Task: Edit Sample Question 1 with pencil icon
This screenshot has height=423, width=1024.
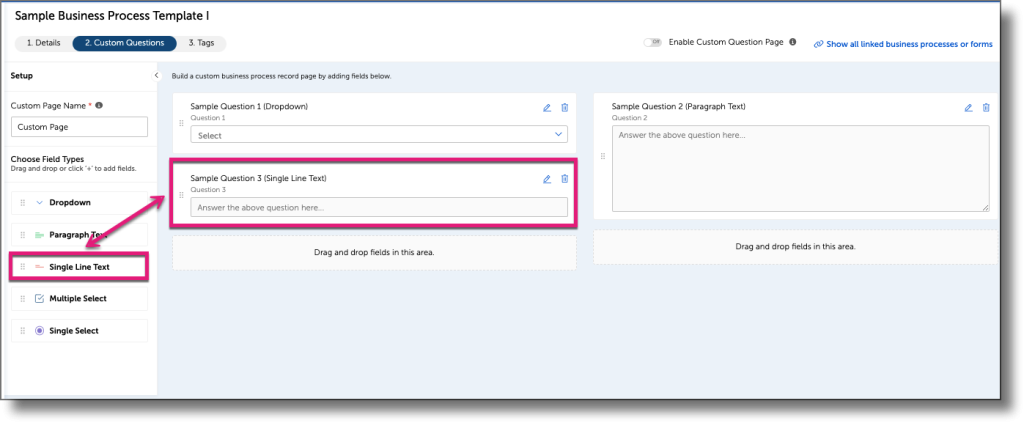Action: pyautogui.click(x=547, y=108)
